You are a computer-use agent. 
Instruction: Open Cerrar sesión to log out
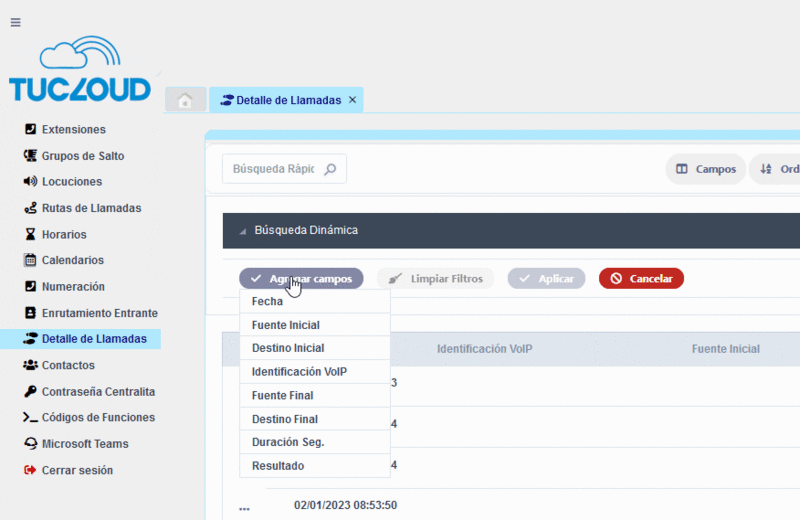(x=76, y=470)
